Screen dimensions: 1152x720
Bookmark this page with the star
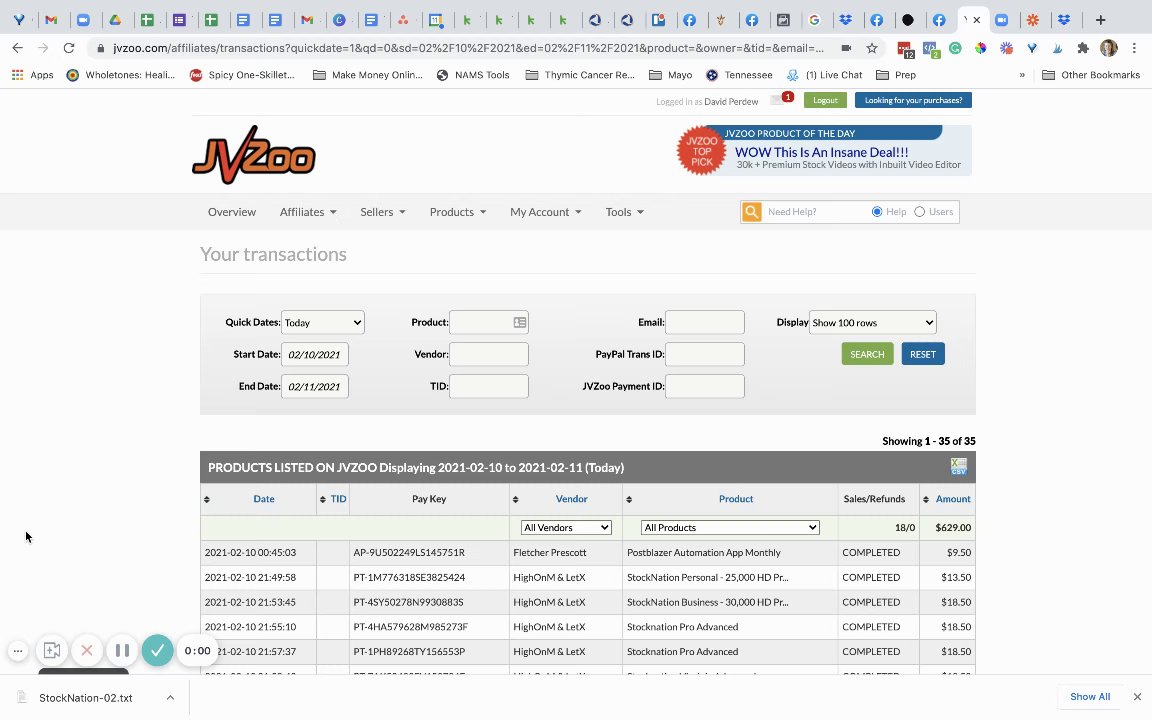(872, 48)
